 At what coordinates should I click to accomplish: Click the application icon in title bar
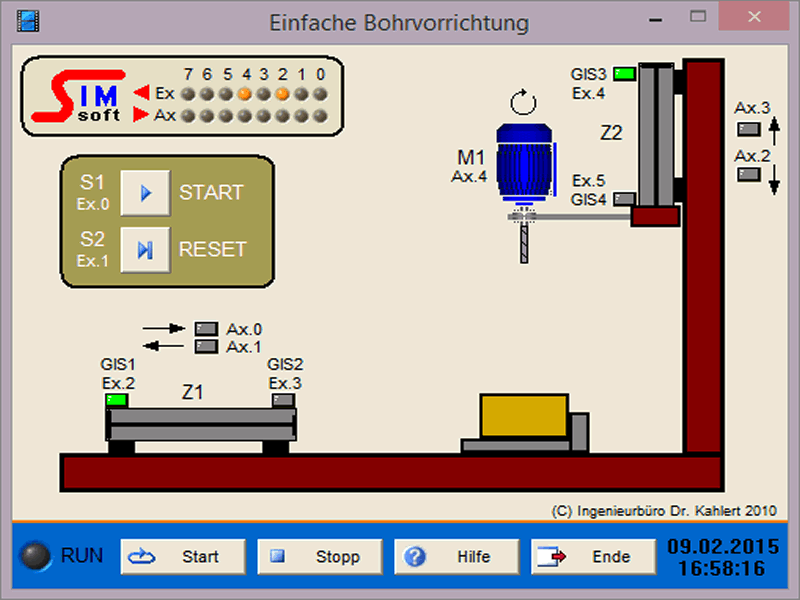click(x=28, y=20)
